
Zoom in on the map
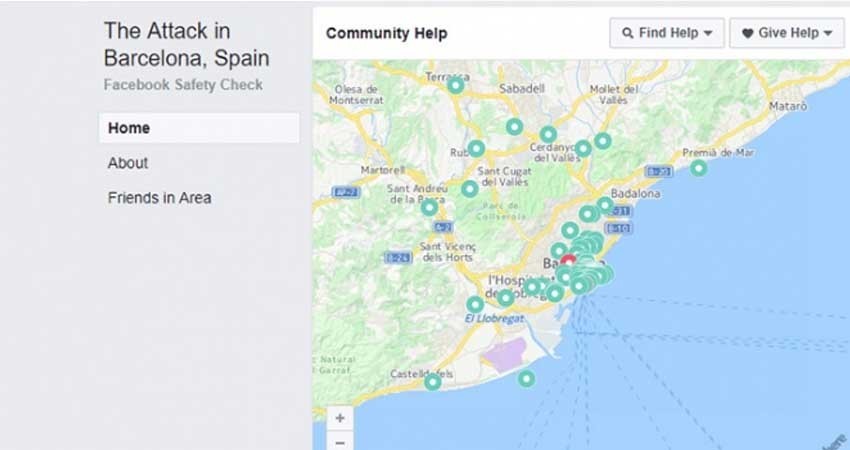point(340,418)
